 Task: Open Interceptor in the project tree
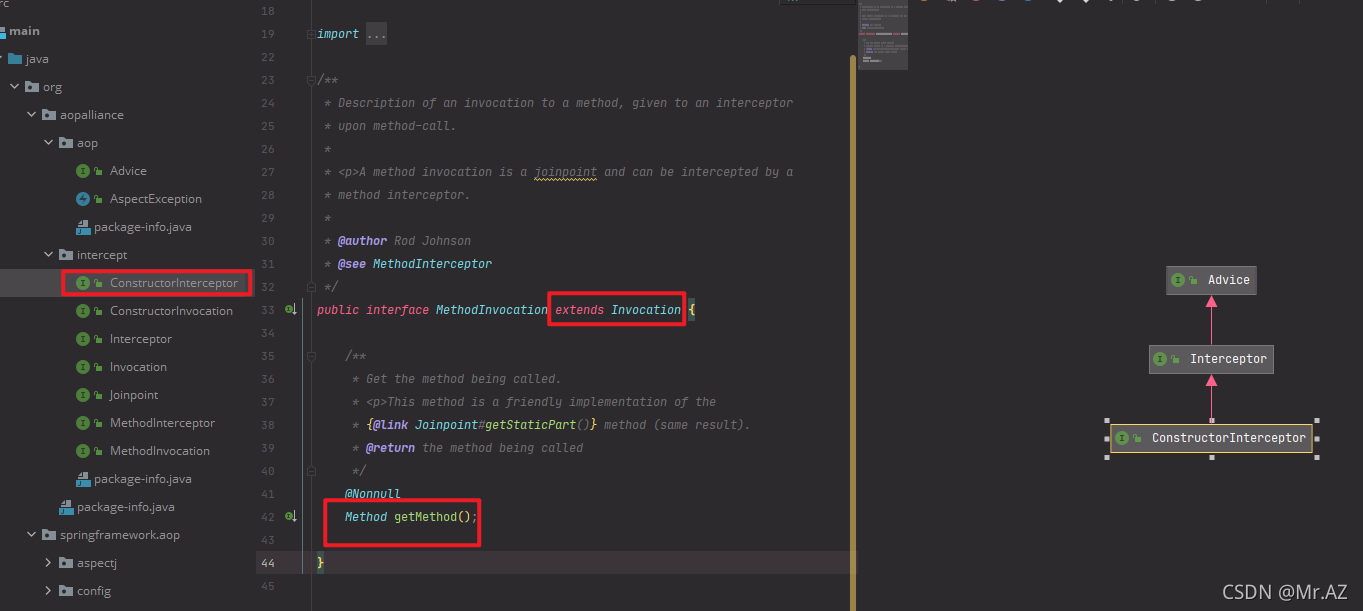tap(141, 339)
